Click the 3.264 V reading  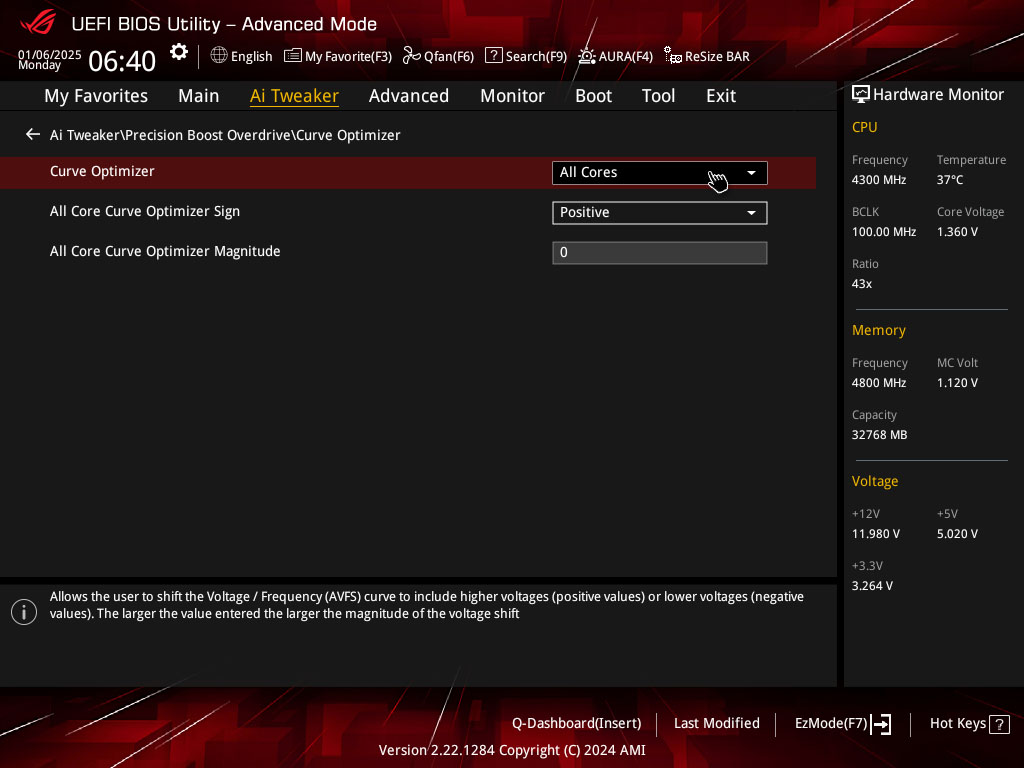click(x=872, y=586)
